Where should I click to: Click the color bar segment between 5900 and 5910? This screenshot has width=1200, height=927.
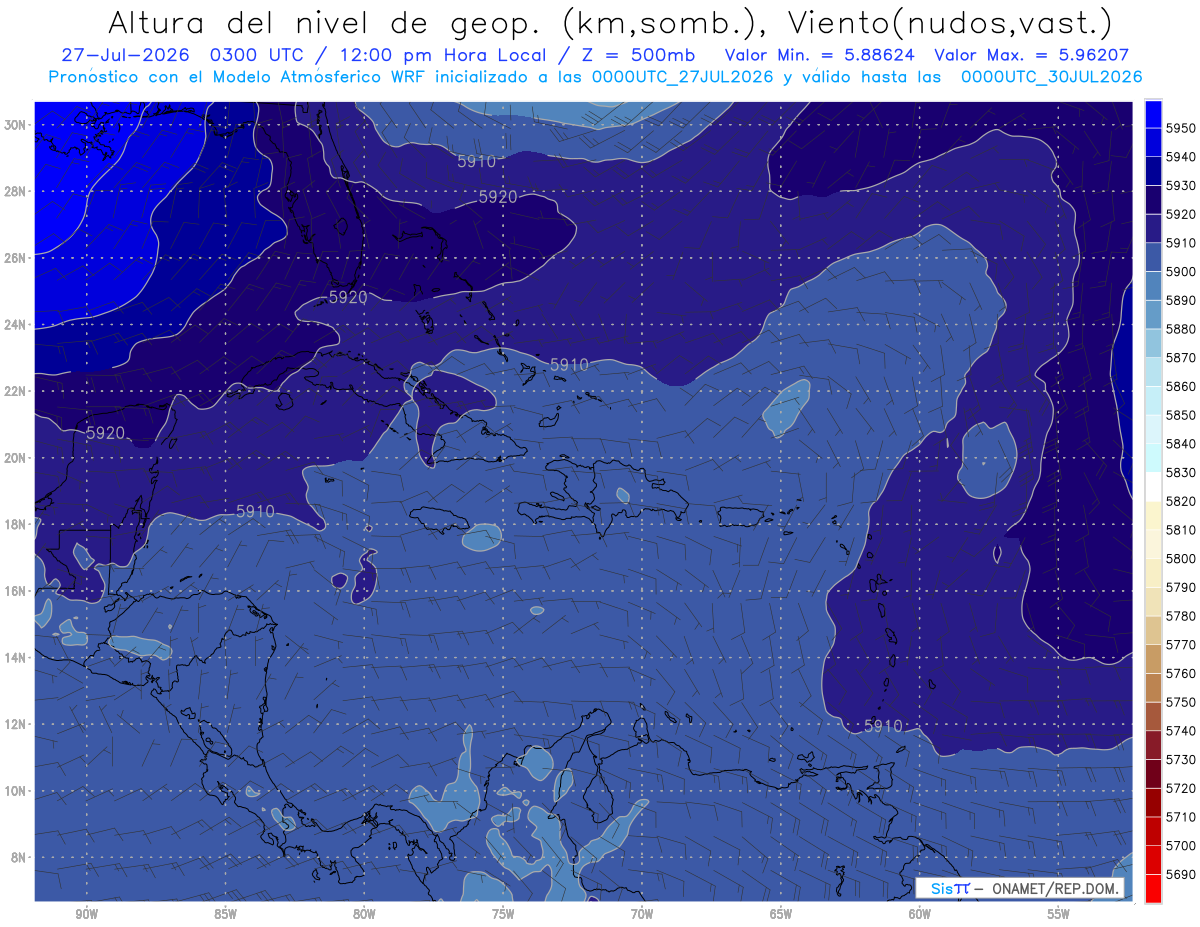coord(1153,257)
